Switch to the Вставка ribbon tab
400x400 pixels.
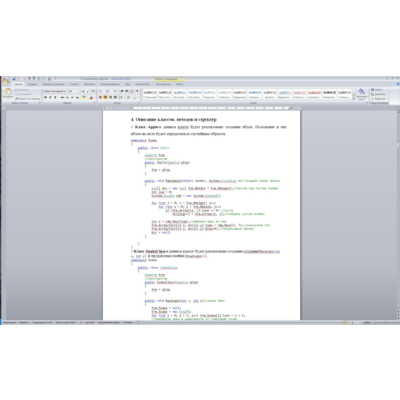32,84
